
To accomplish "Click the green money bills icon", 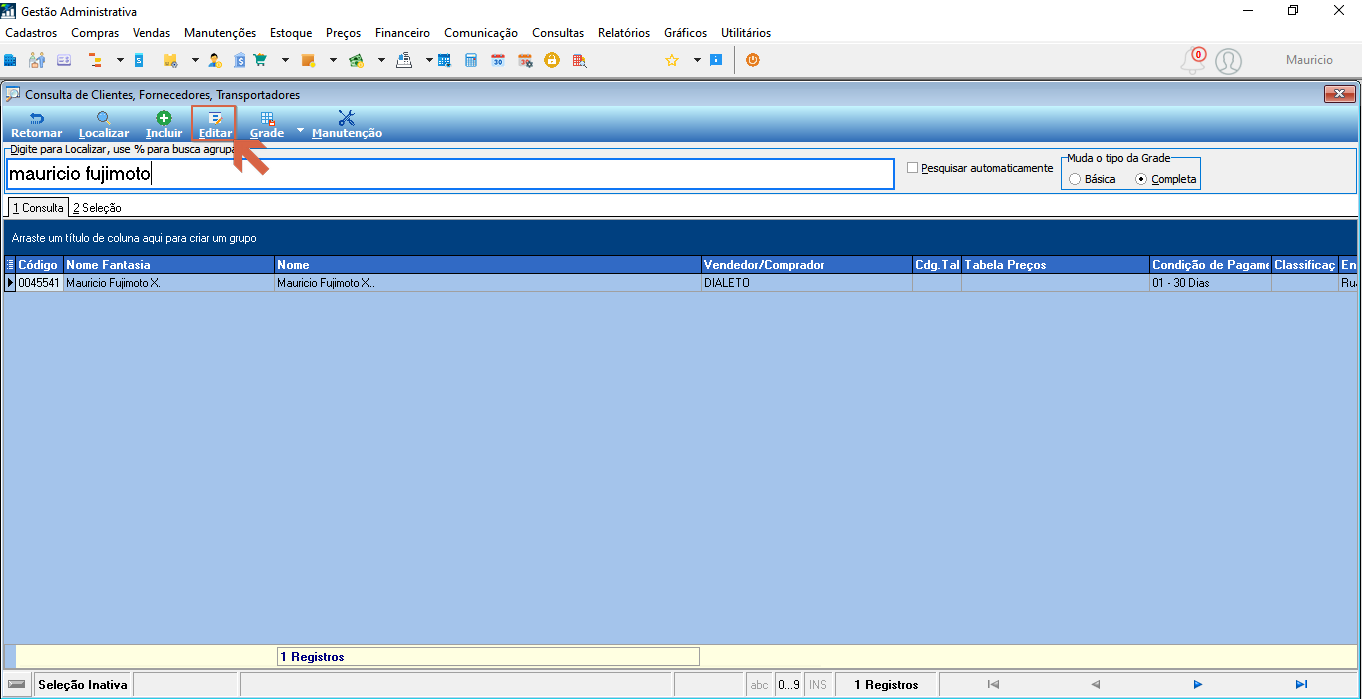I will pos(356,60).
